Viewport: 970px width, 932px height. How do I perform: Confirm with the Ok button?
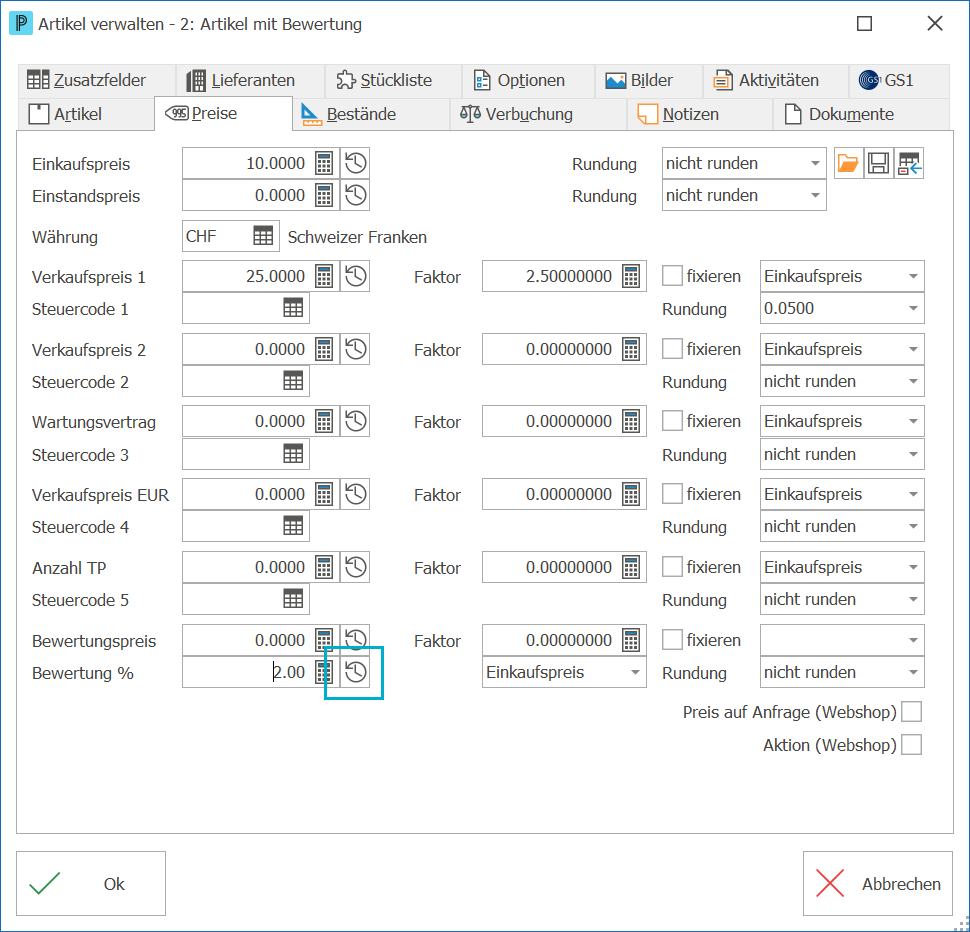[91, 883]
